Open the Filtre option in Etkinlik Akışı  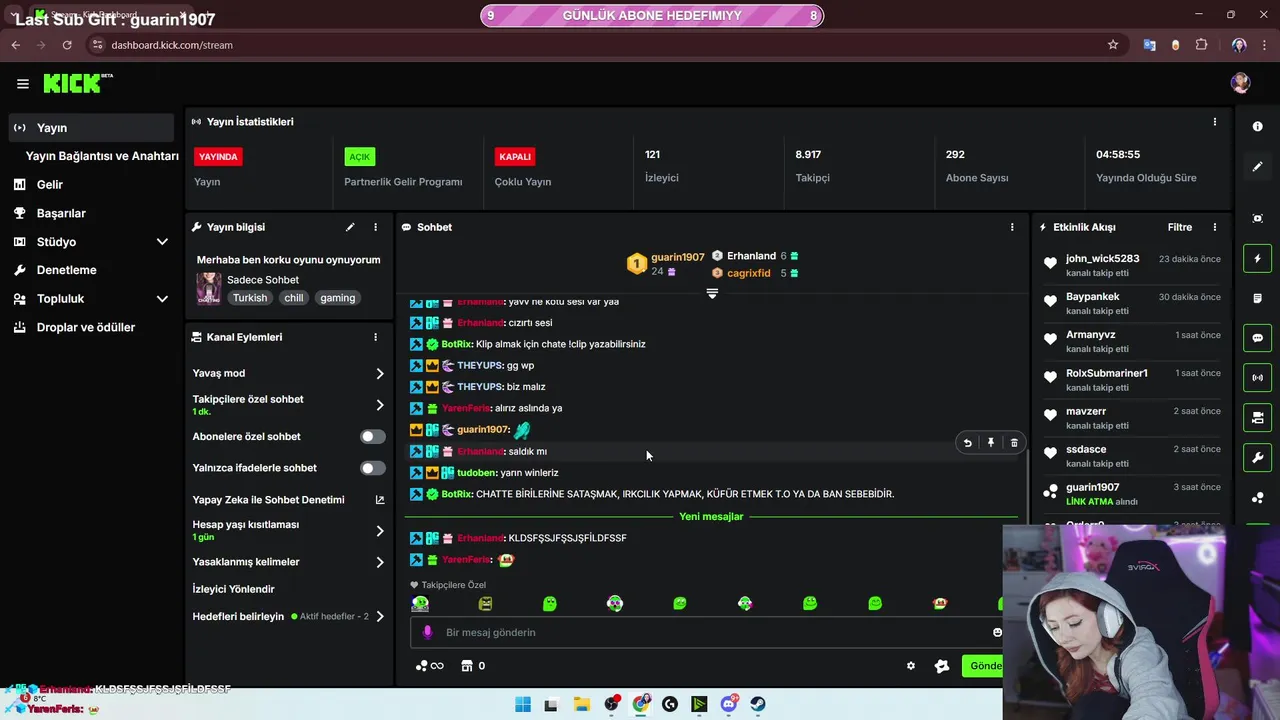[x=1180, y=227]
